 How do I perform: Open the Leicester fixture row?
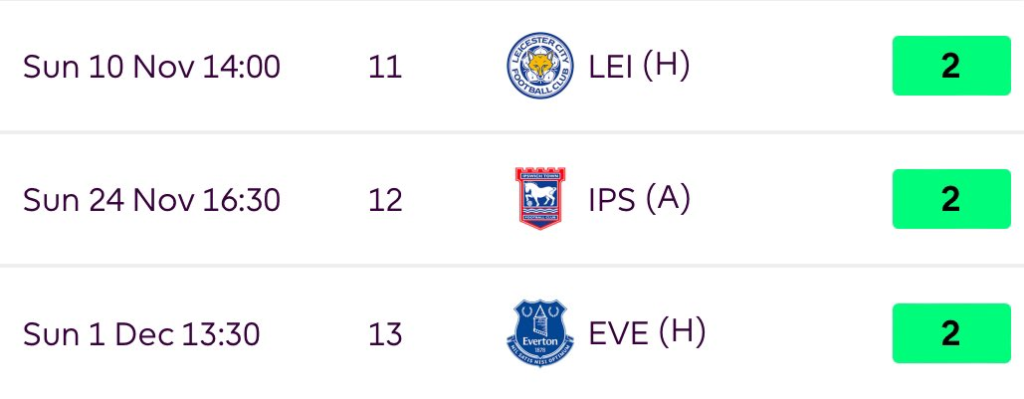(x=512, y=66)
